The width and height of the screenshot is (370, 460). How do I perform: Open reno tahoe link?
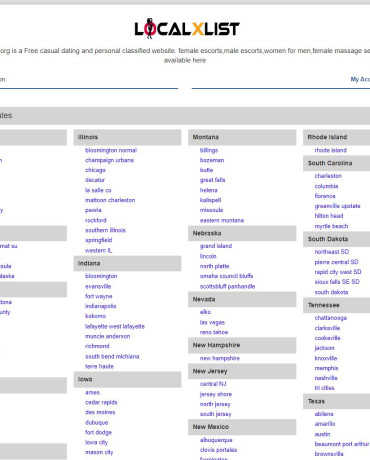coord(214,332)
